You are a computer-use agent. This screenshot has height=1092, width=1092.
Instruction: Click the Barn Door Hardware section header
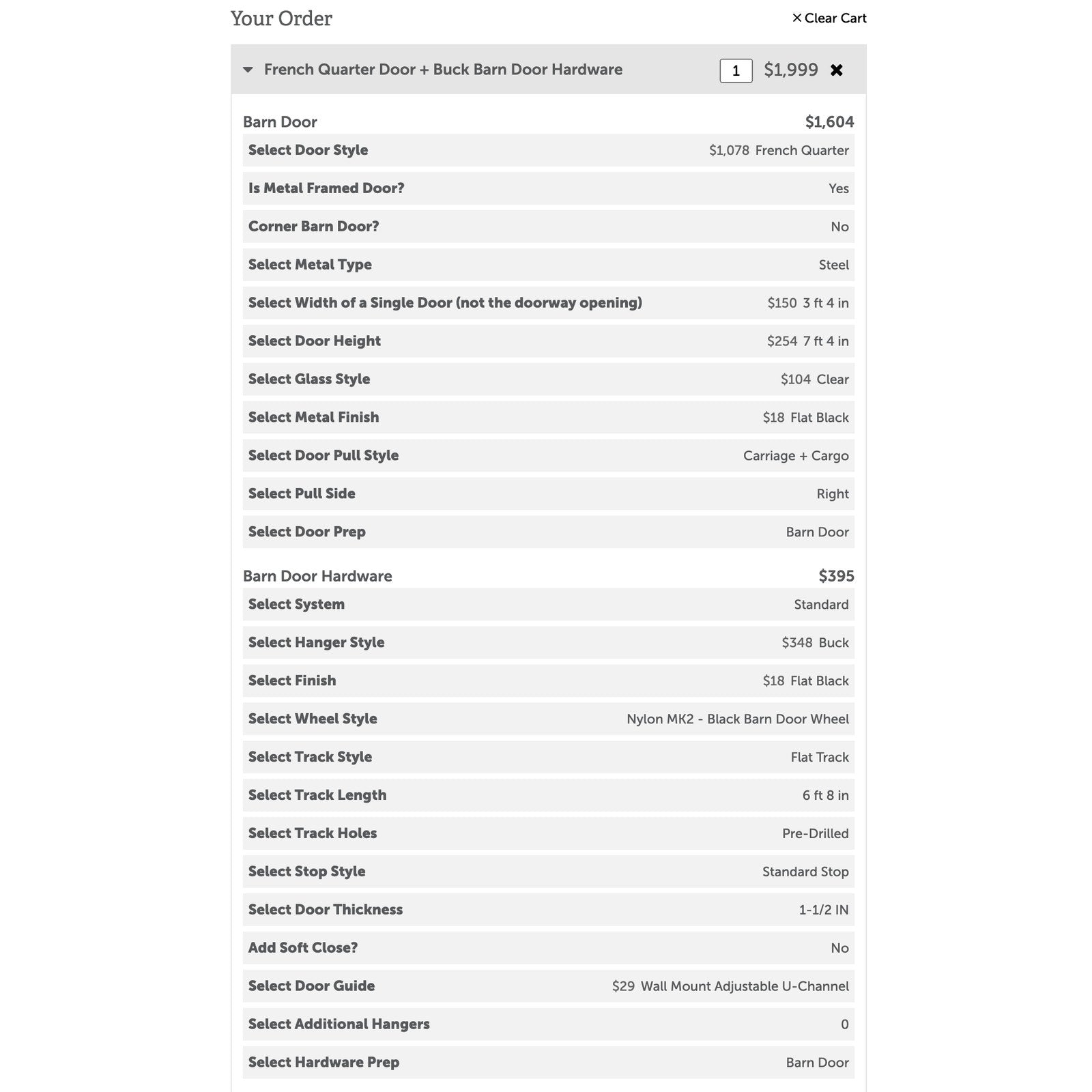(317, 576)
